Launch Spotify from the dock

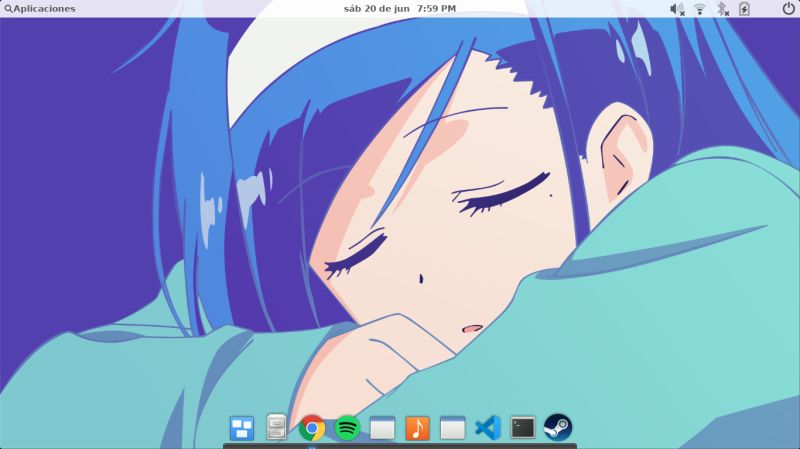[x=347, y=428]
